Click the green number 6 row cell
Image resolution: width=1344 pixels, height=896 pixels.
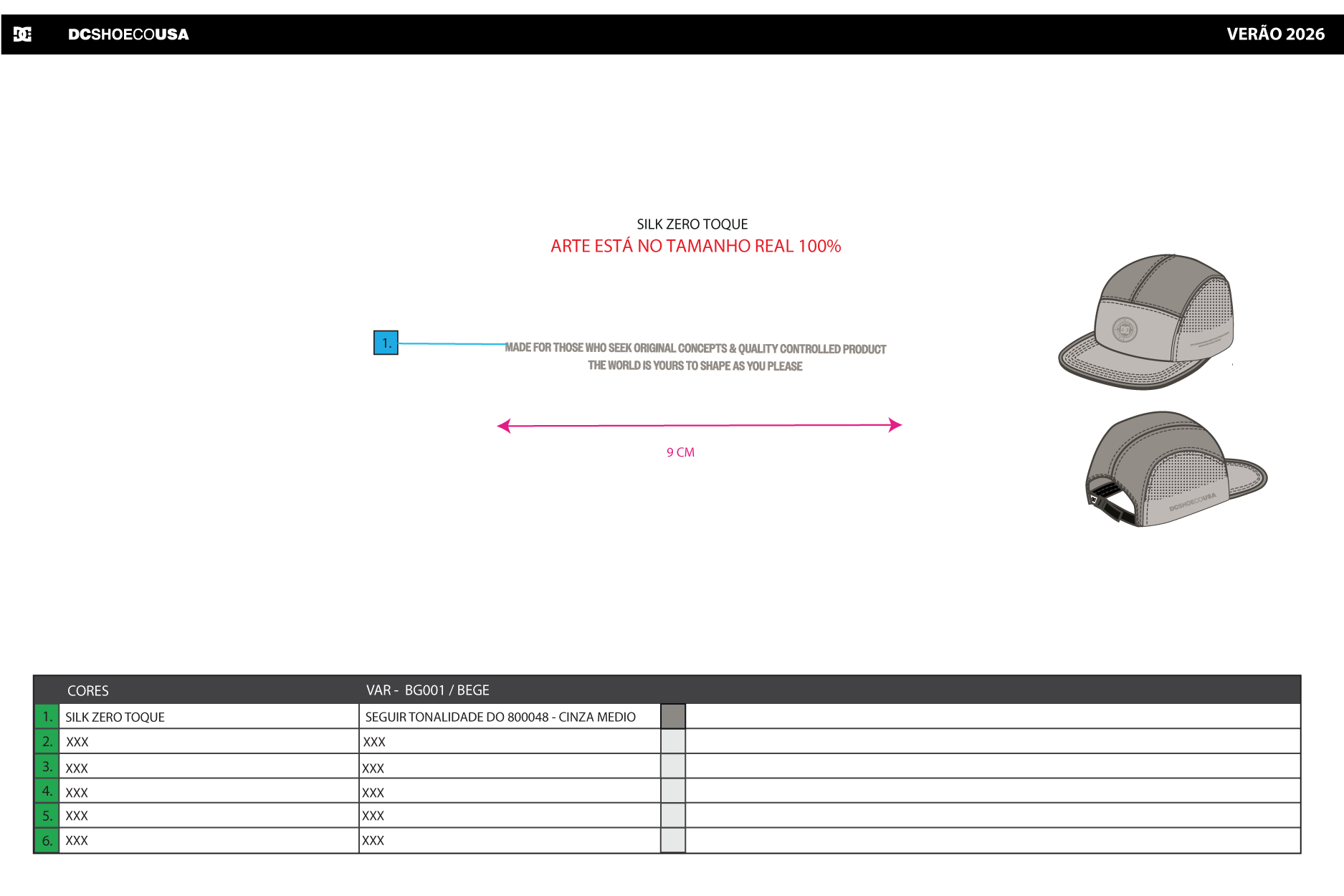point(47,840)
